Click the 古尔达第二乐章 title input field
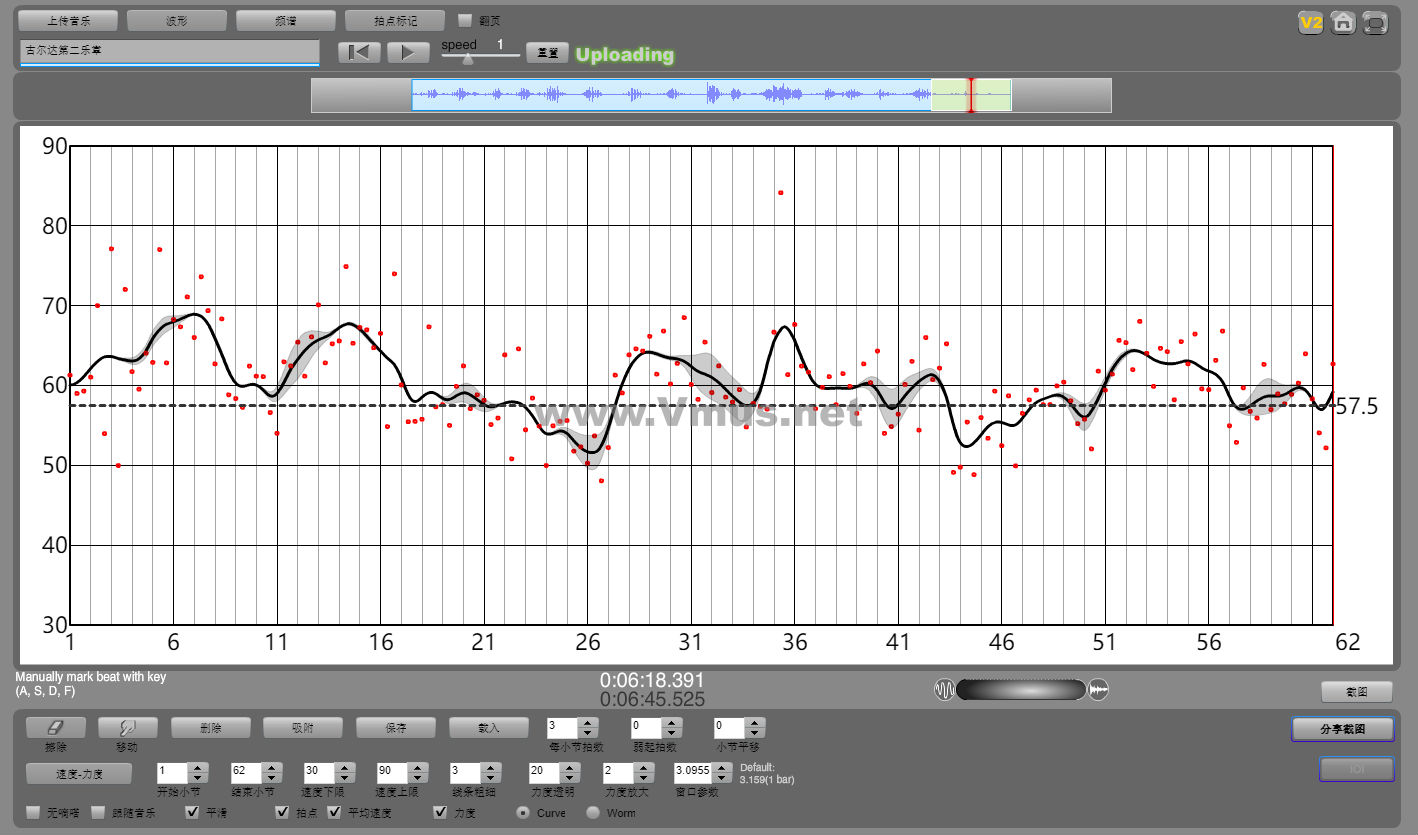The height and width of the screenshot is (835, 1418). point(169,51)
